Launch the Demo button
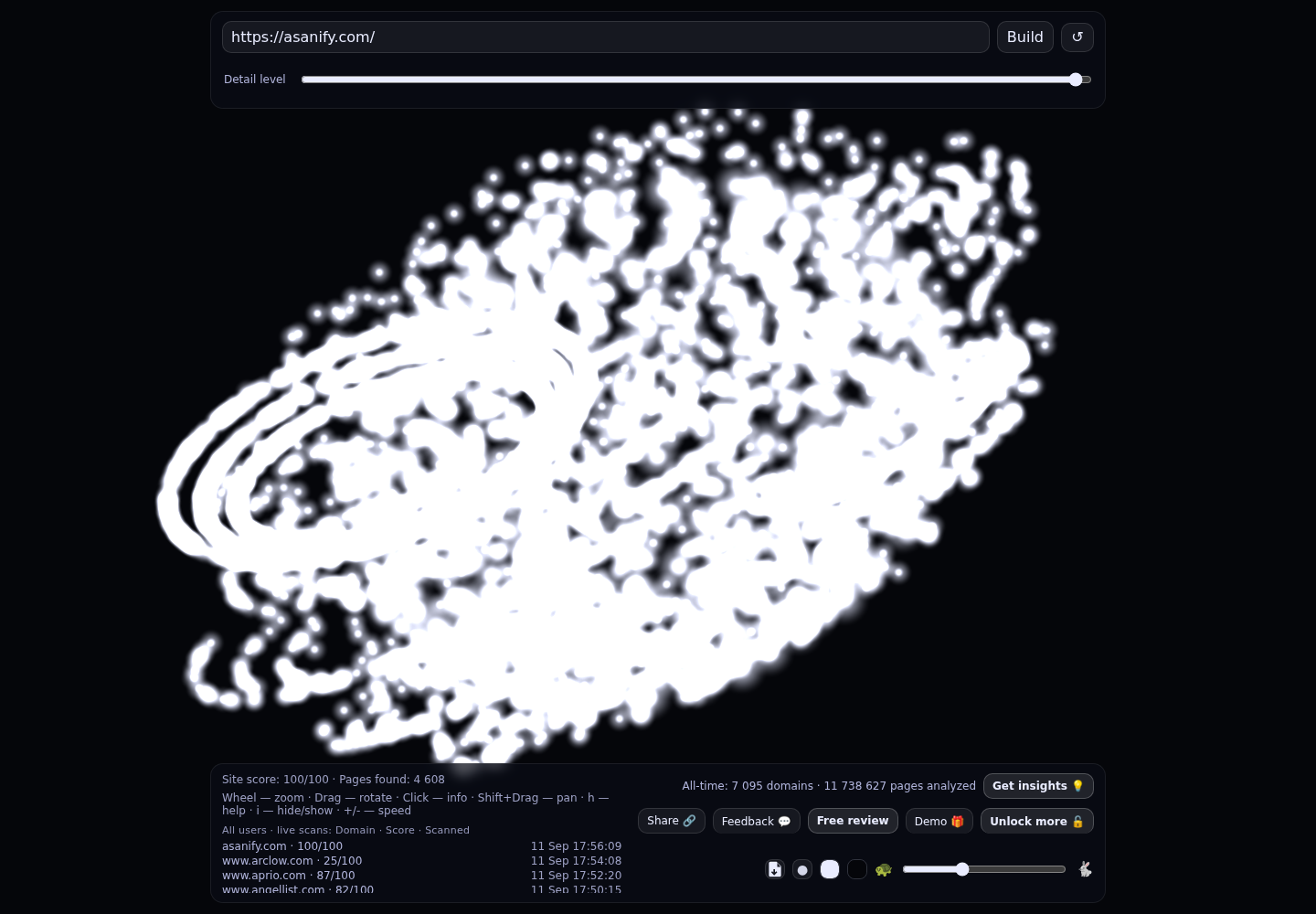The width and height of the screenshot is (1316, 914). tap(939, 821)
